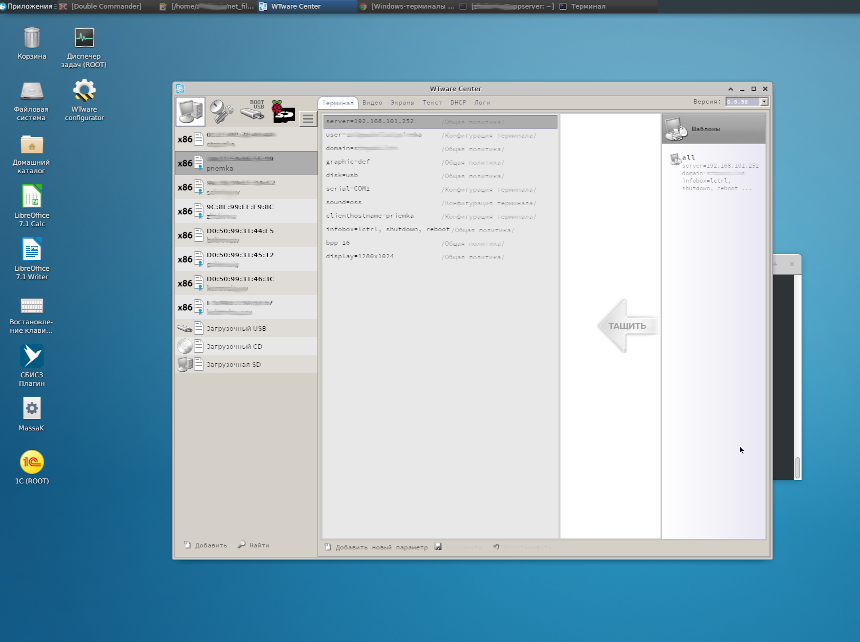Switch to the DHCP tab
Screen dimensions: 860x642
tap(458, 103)
